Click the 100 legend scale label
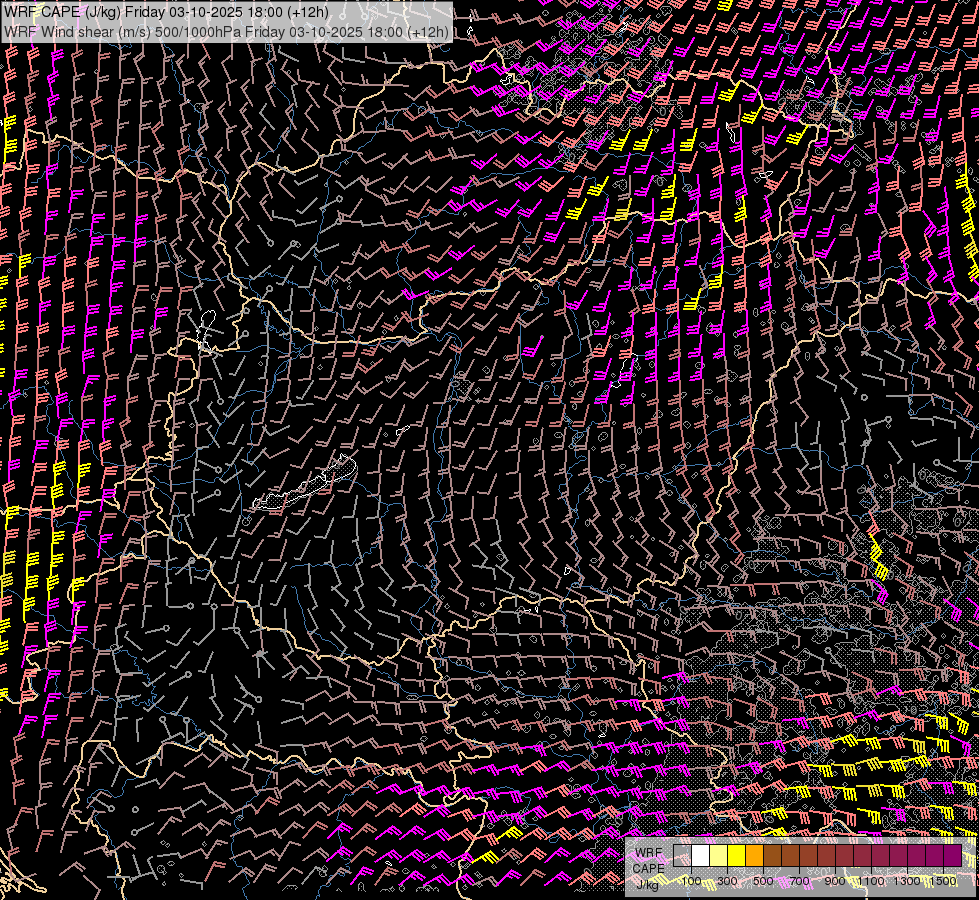 [692, 881]
